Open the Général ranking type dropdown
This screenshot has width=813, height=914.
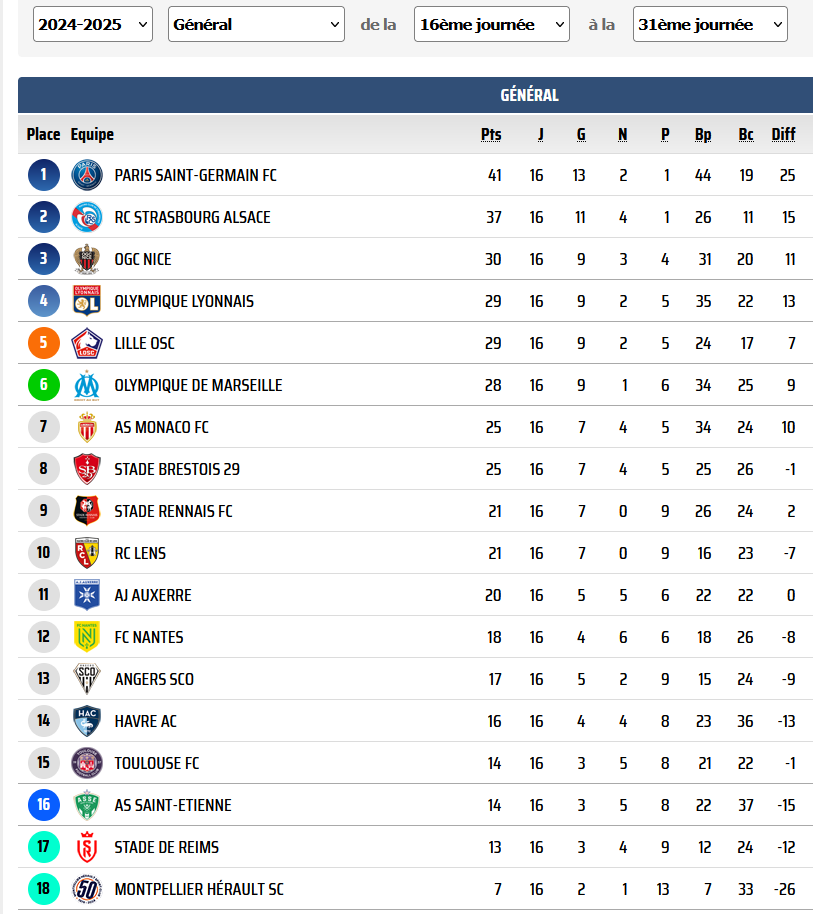(x=256, y=24)
